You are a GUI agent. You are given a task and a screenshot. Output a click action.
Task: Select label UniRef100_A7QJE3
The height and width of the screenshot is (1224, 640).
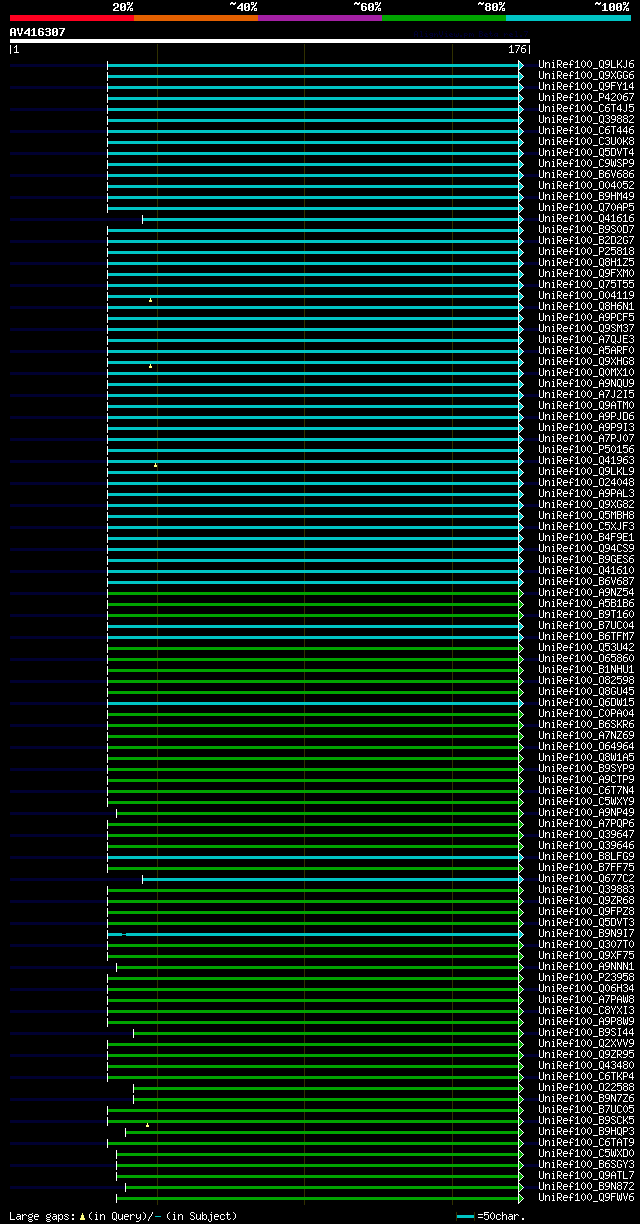point(586,339)
